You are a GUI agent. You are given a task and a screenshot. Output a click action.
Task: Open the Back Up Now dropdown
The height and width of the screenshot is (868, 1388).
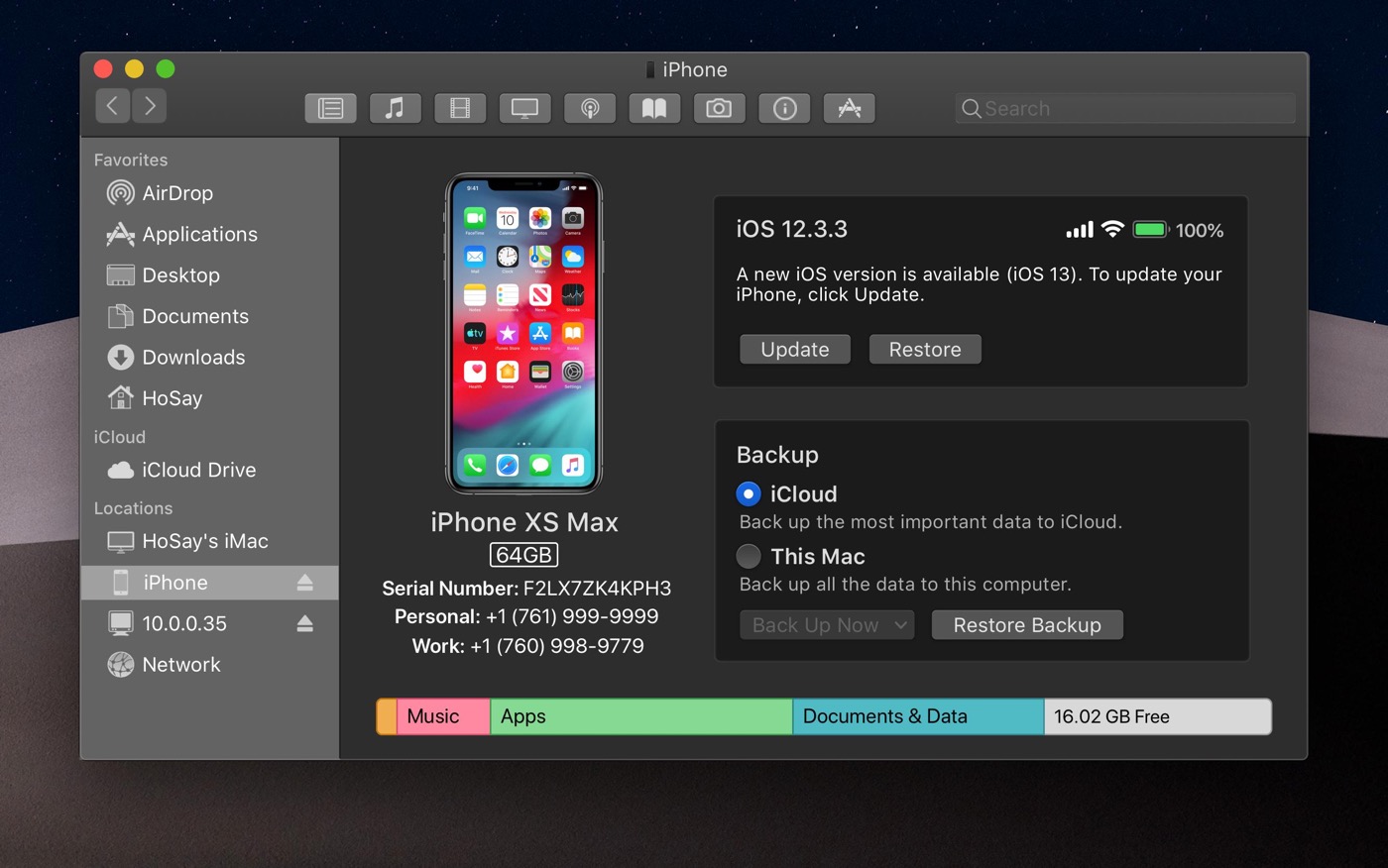click(x=827, y=625)
